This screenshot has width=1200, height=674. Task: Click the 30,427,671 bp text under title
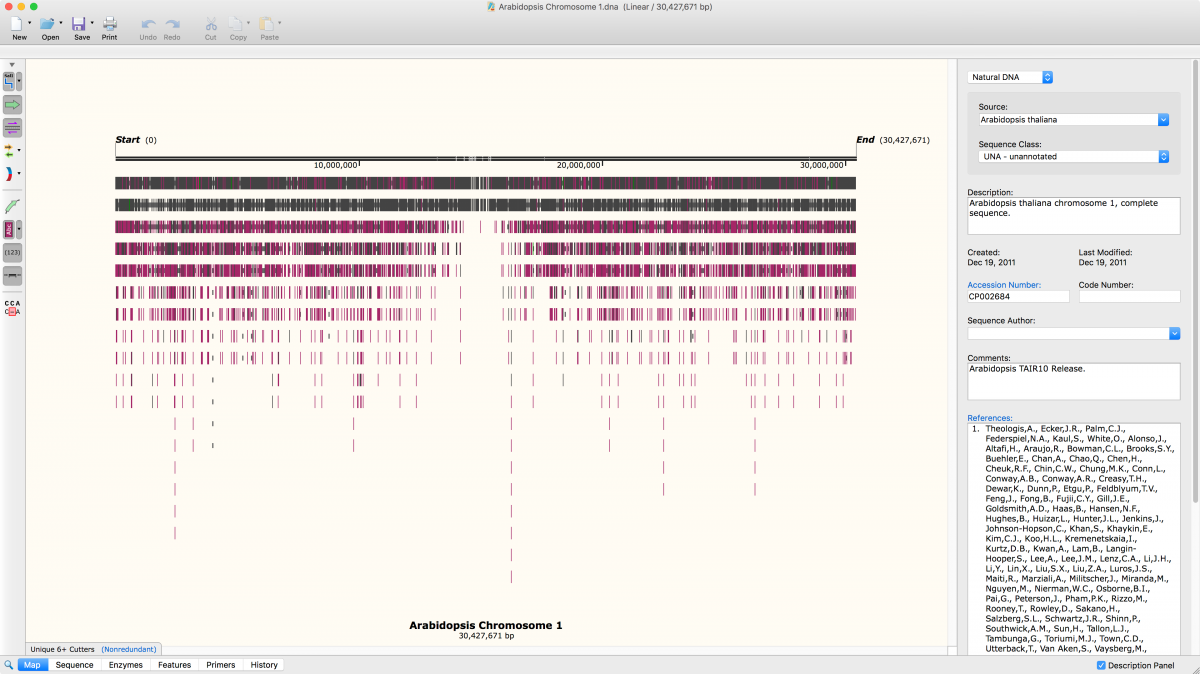coord(486,636)
